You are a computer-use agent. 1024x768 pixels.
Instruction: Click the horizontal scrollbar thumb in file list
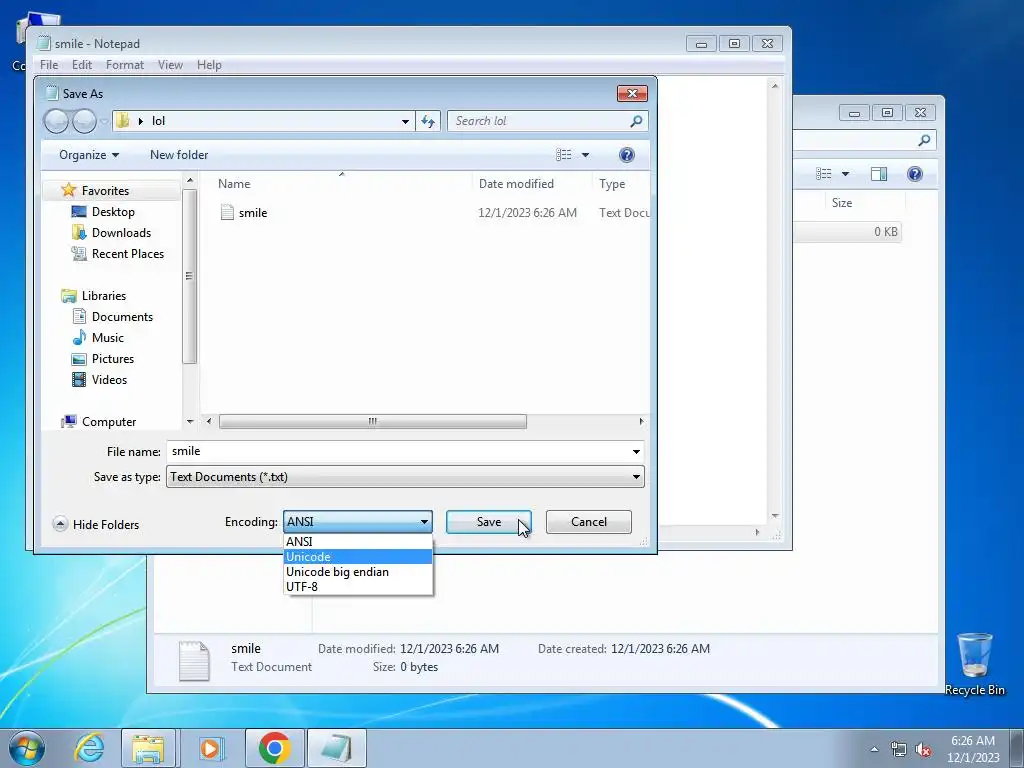click(x=372, y=421)
